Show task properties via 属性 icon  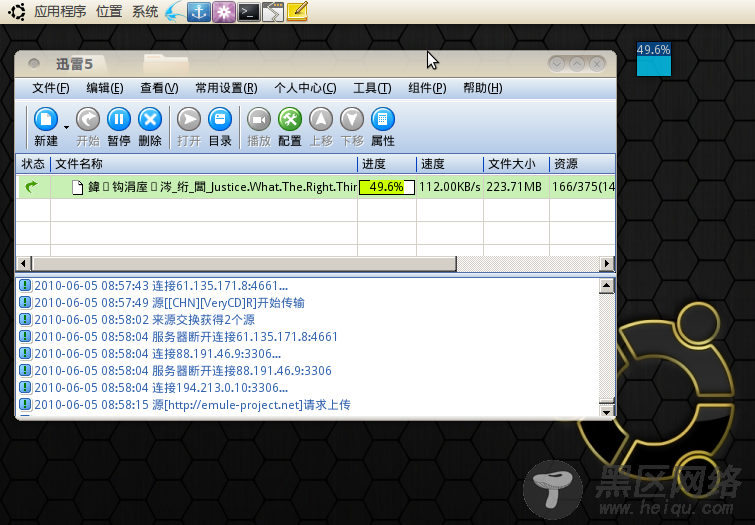[x=383, y=119]
